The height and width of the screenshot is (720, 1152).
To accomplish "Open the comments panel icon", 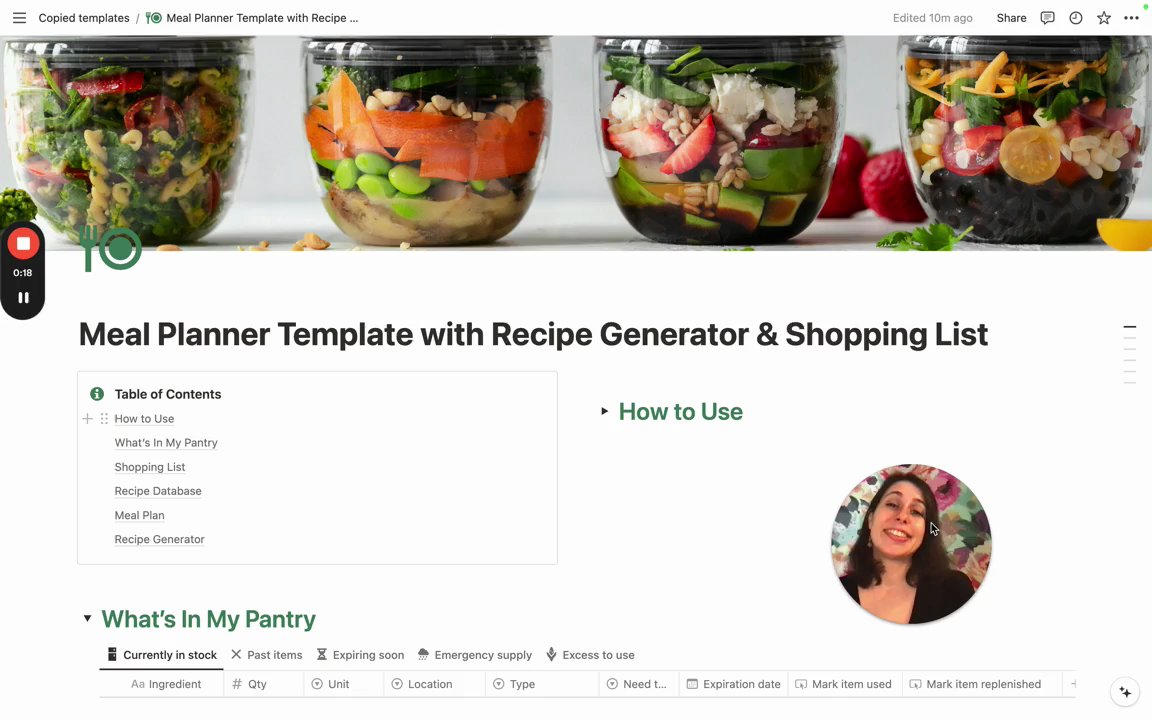I will [x=1048, y=18].
